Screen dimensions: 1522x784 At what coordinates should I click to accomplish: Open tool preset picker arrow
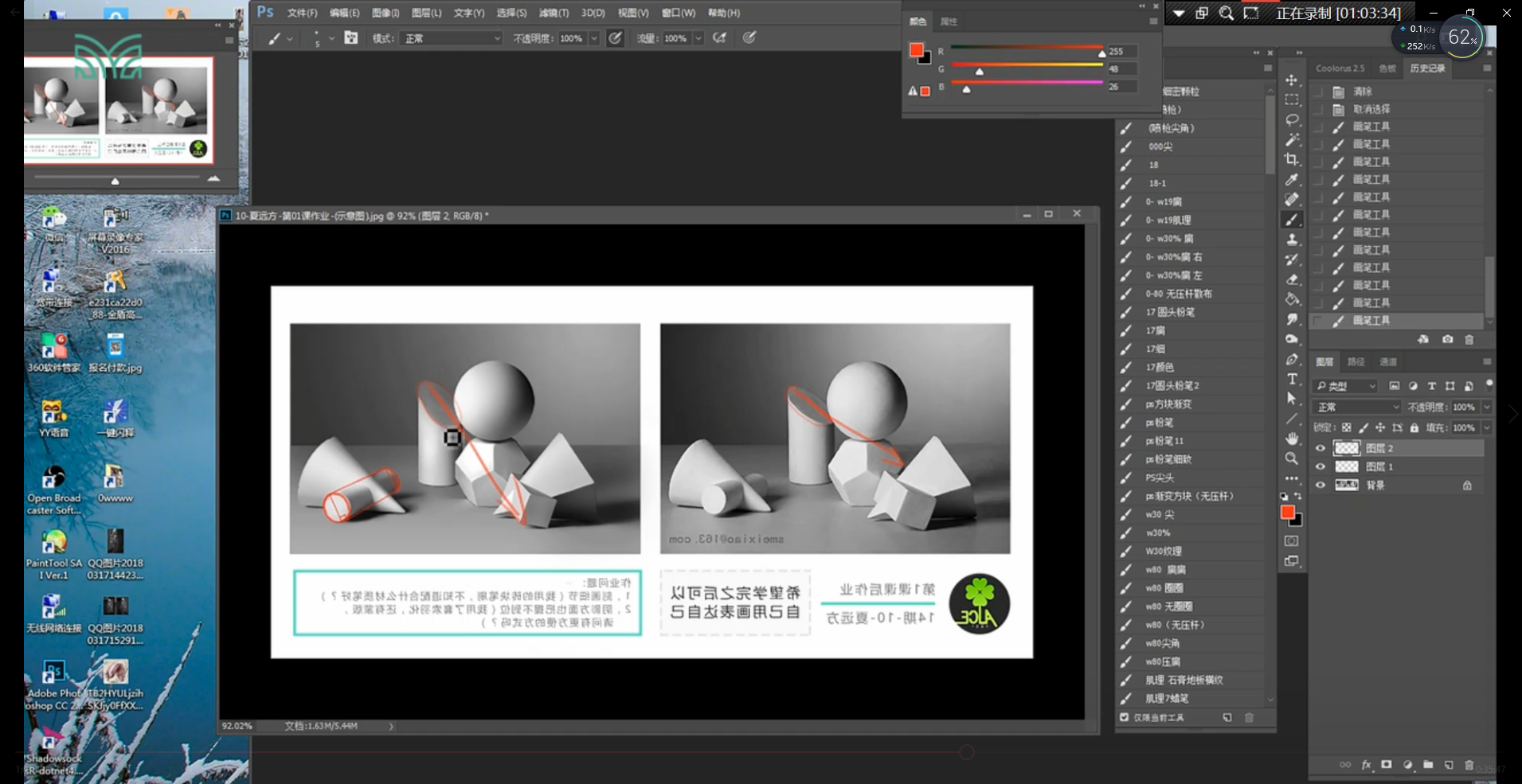290,38
